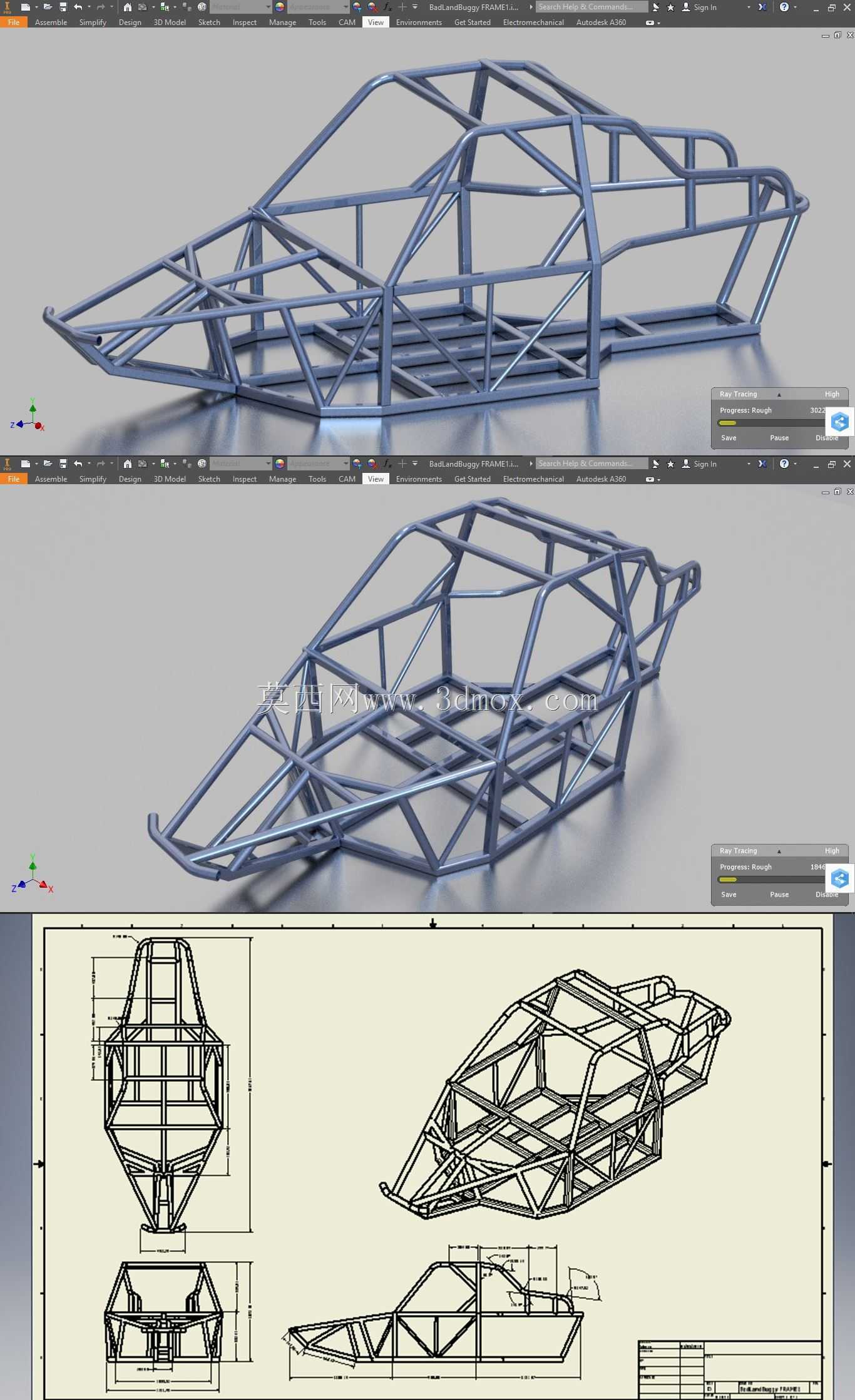Click Return icon in upper window toolbar
Viewport: 855px width, 1400px height.
[x=143, y=8]
